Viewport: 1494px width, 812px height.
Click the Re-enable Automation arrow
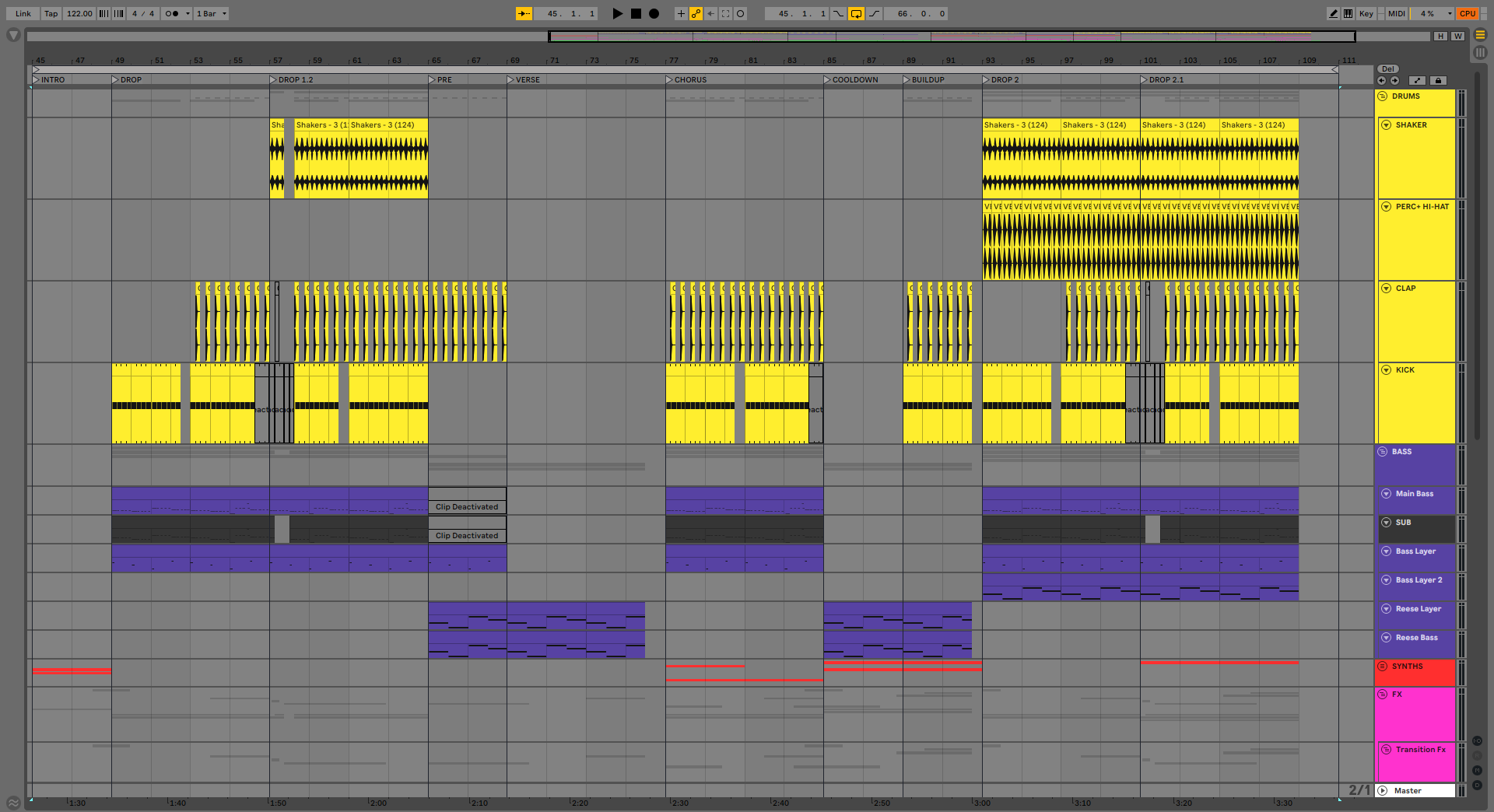pos(710,13)
